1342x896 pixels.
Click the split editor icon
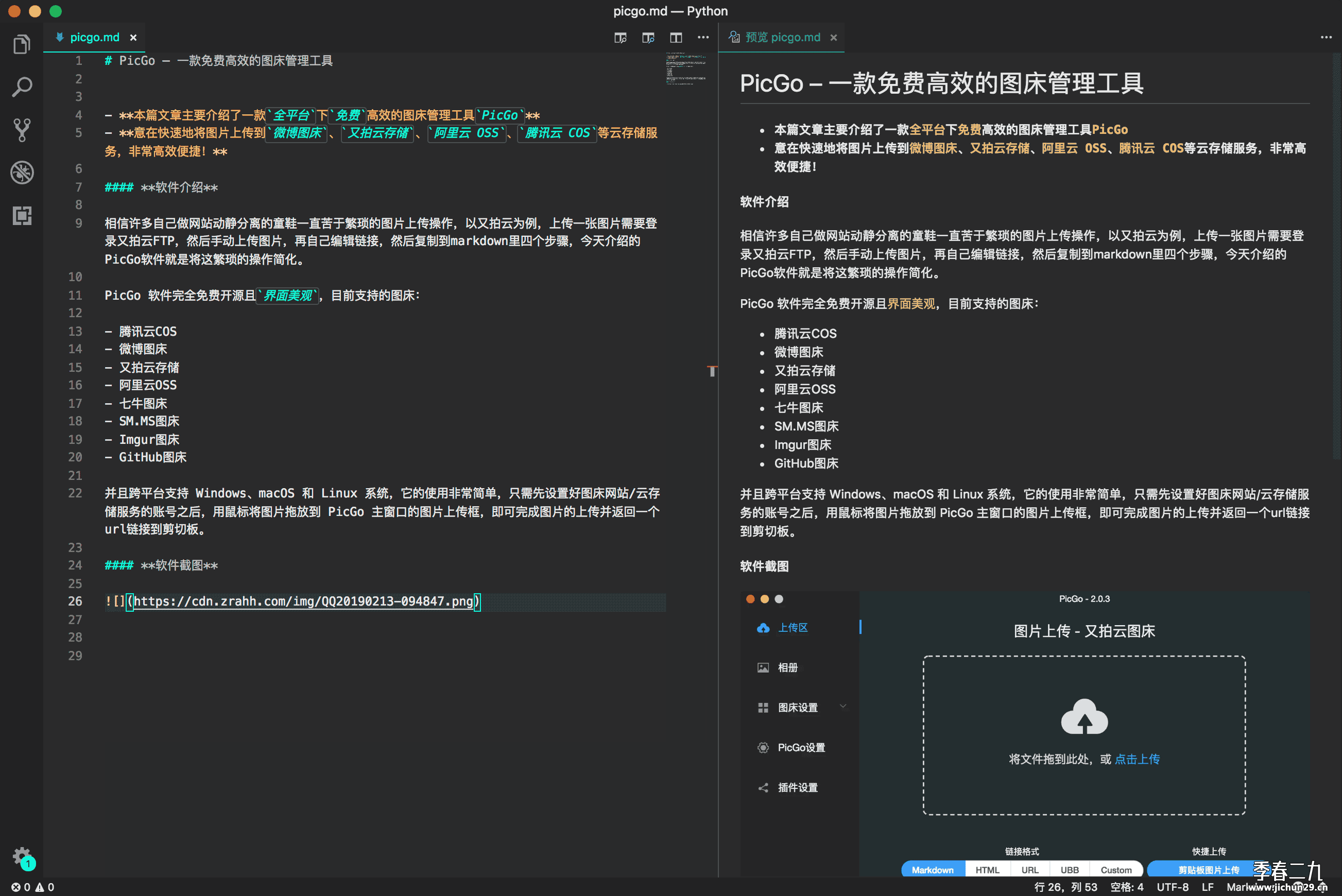676,38
